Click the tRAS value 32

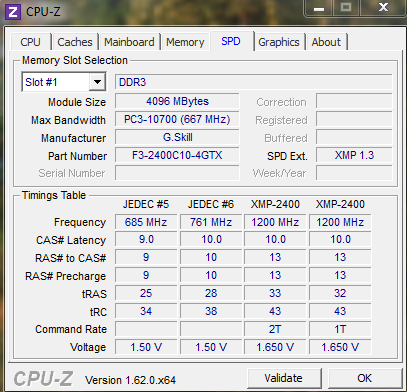tap(340, 293)
